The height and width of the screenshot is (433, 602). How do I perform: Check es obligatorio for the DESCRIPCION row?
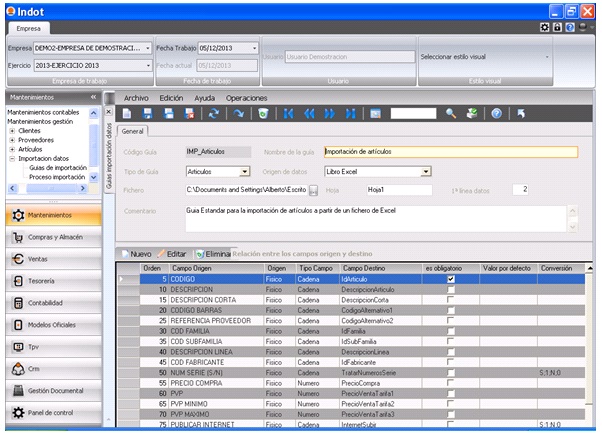[451, 290]
